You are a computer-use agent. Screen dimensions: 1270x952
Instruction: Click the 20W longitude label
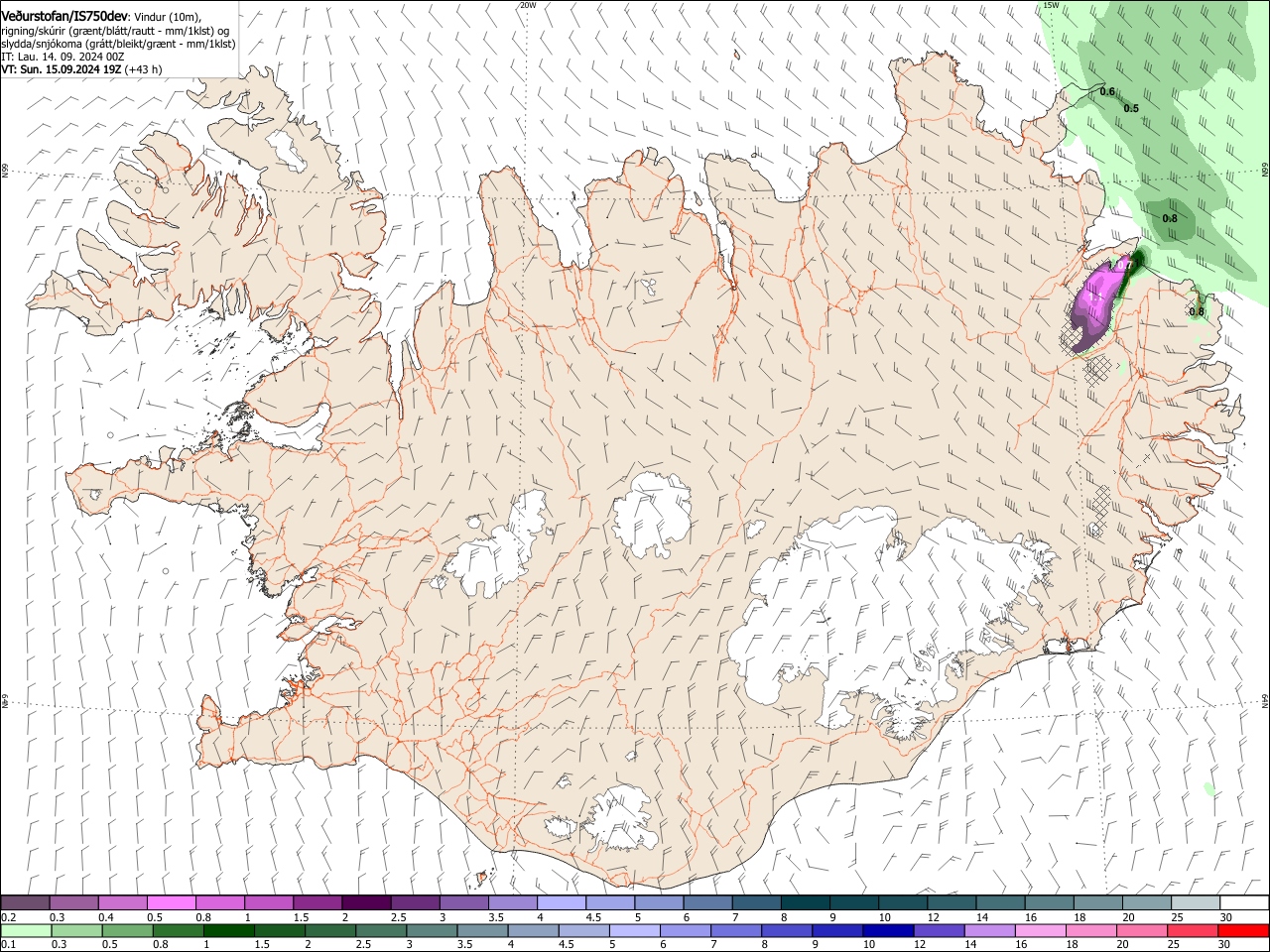click(528, 5)
